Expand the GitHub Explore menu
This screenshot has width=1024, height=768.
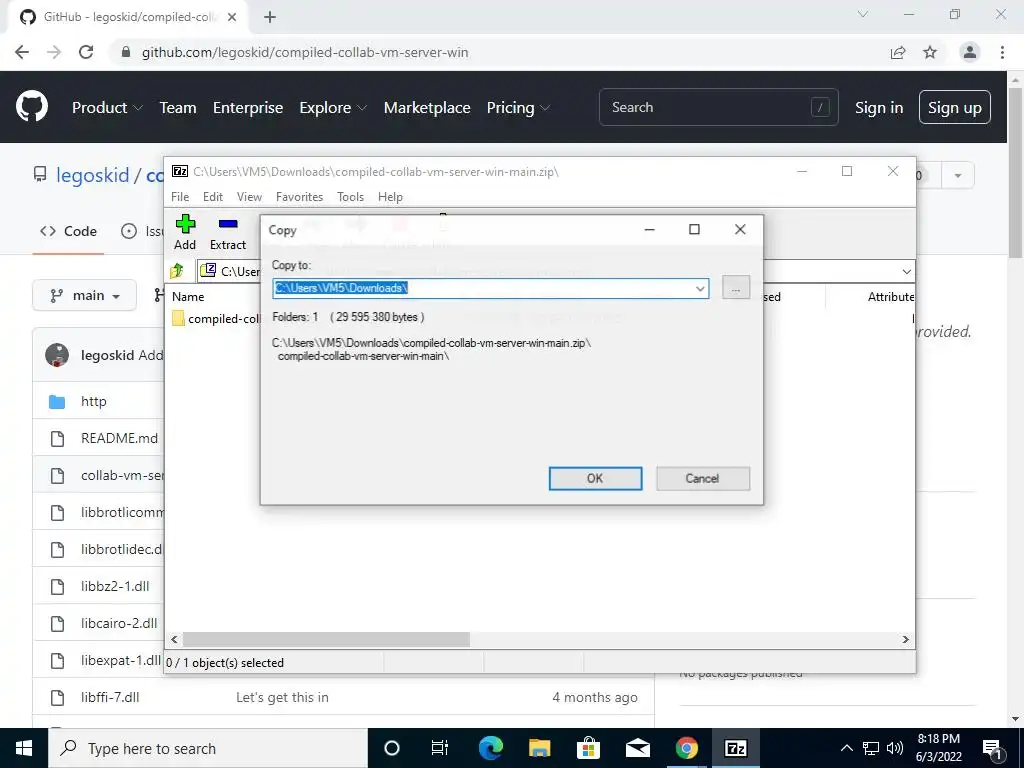[332, 108]
